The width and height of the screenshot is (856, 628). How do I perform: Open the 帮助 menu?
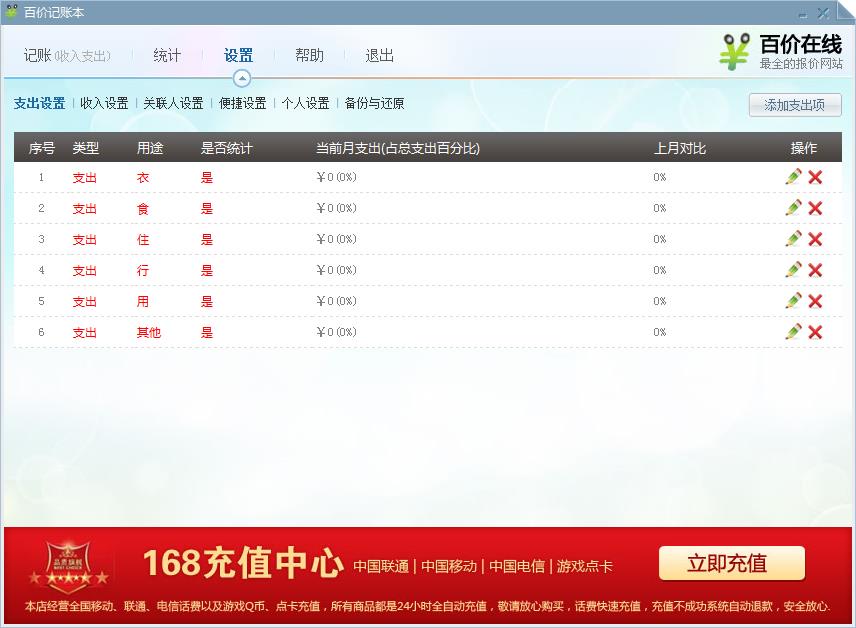coord(309,56)
